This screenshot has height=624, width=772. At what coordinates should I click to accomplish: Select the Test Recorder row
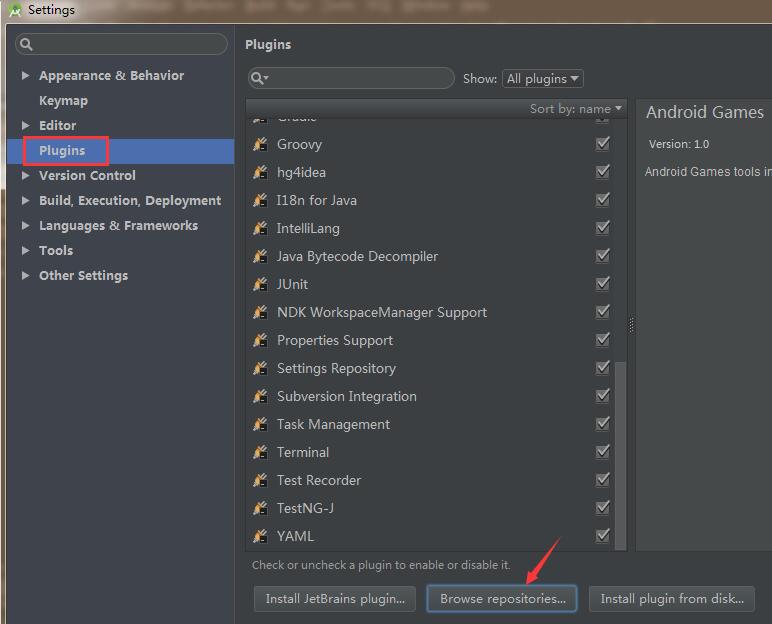[x=431, y=480]
